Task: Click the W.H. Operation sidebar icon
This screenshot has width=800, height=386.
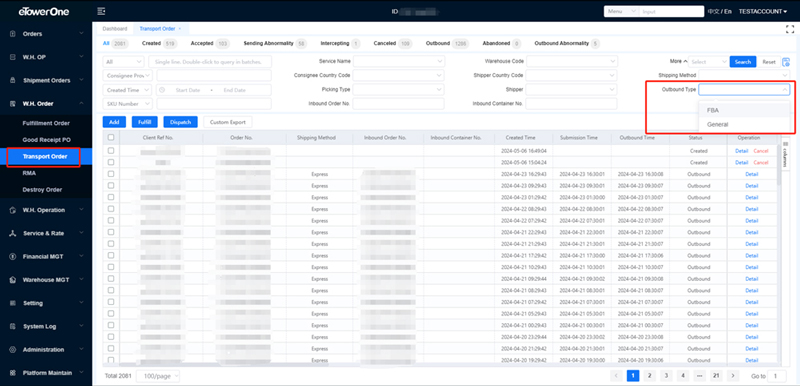Action: [x=13, y=210]
